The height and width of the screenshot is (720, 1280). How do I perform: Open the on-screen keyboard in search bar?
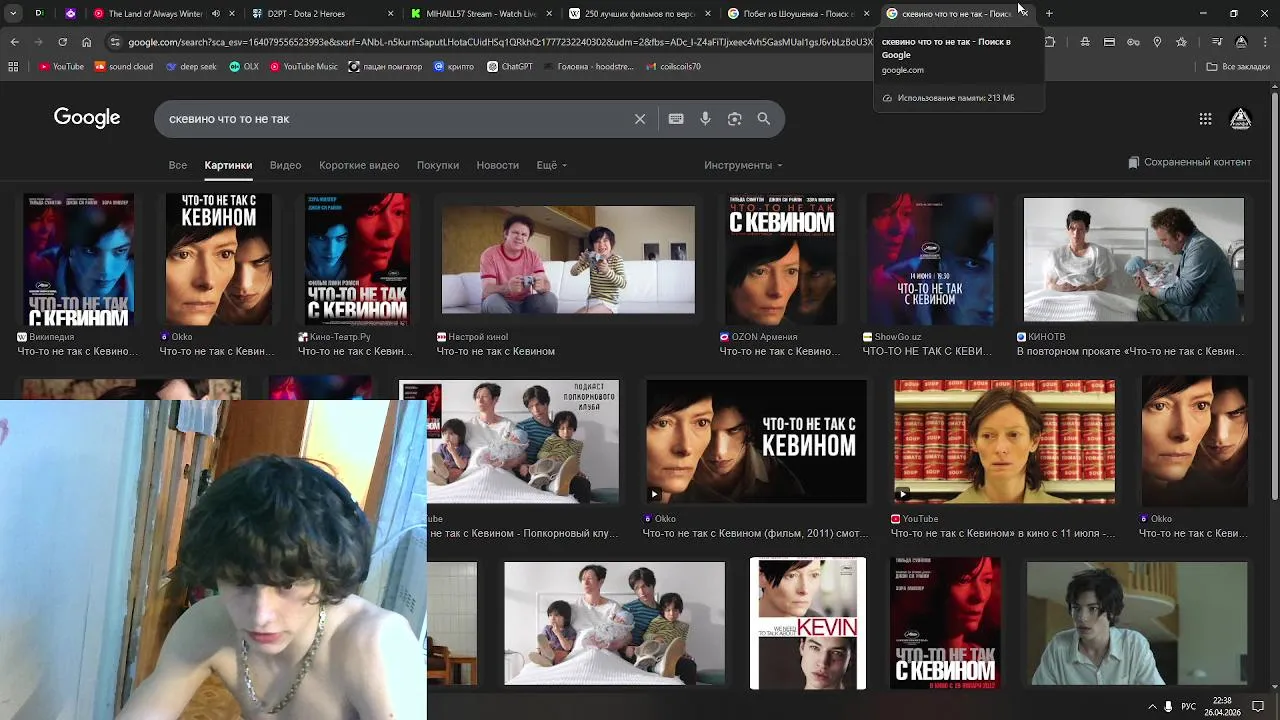(x=676, y=119)
